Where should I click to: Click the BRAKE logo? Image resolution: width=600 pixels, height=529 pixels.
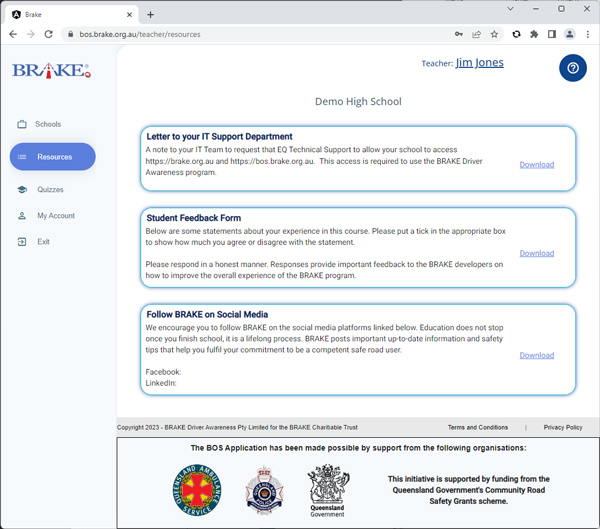coord(51,71)
